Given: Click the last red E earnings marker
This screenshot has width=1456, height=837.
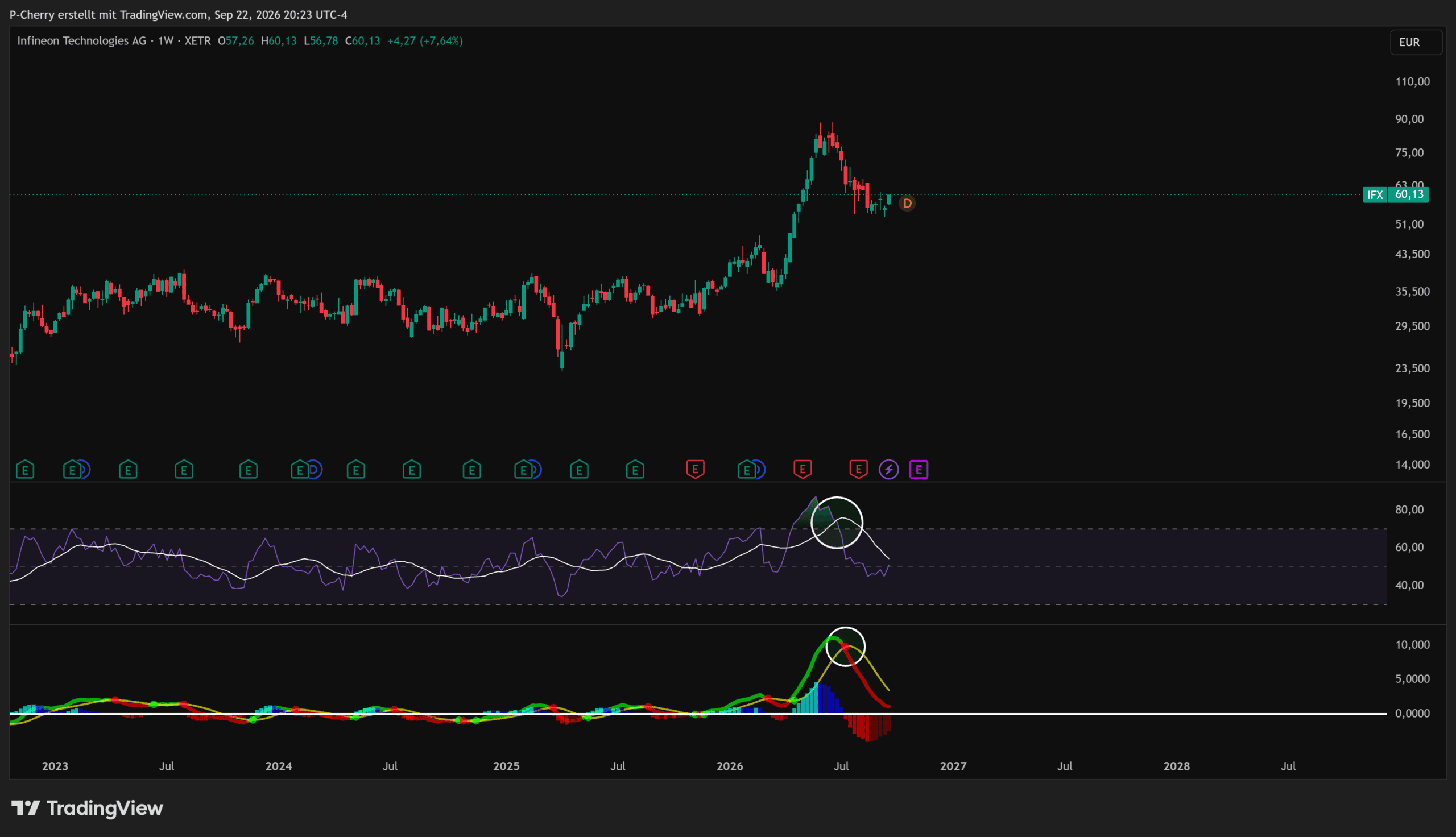Looking at the screenshot, I should tap(858, 470).
